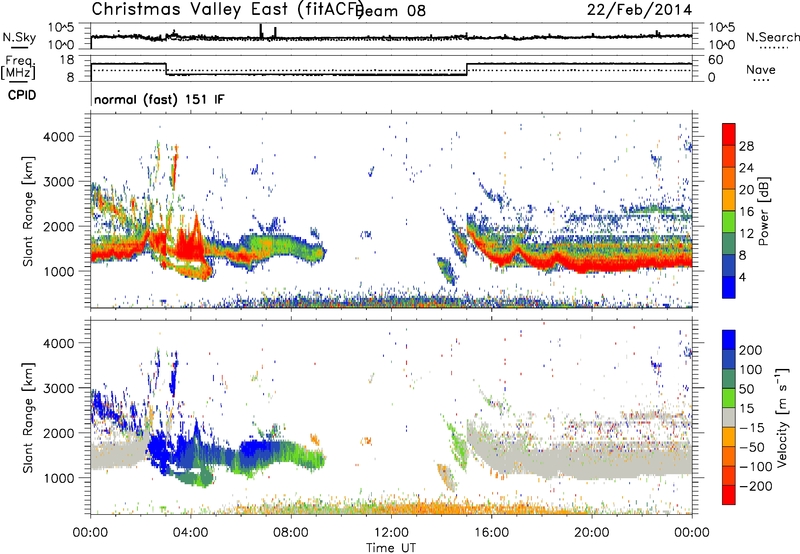
Task: Click the gray Velocity colorbar segment
Action: [x=729, y=418]
